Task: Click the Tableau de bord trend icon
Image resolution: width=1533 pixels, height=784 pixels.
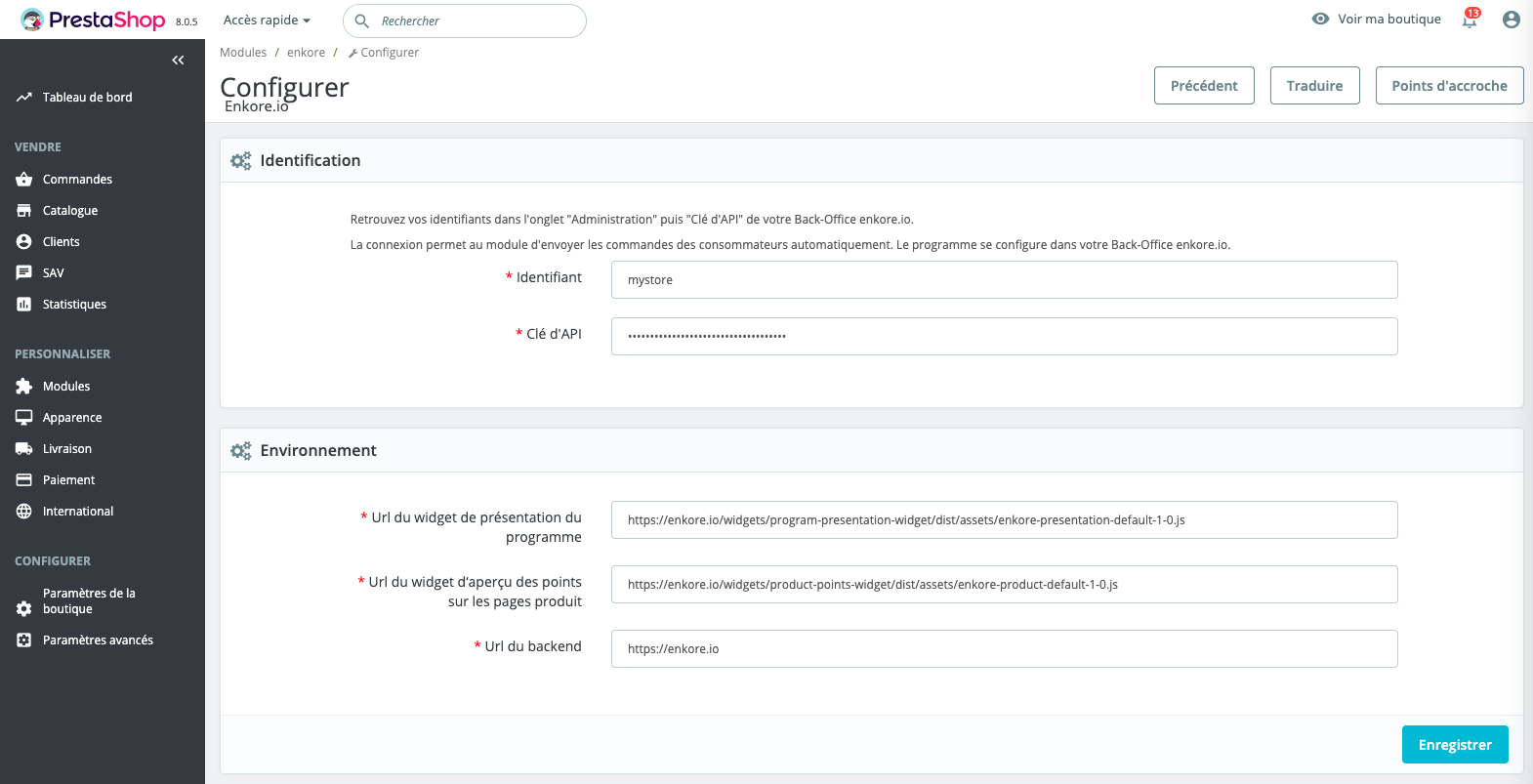Action: [24, 98]
